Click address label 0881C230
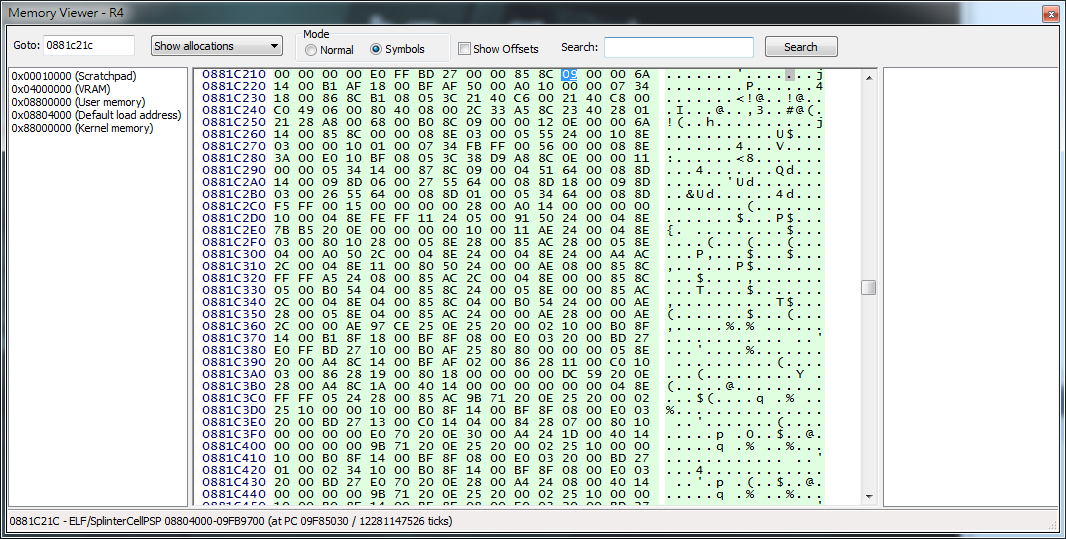The height and width of the screenshot is (539, 1066). pos(234,98)
